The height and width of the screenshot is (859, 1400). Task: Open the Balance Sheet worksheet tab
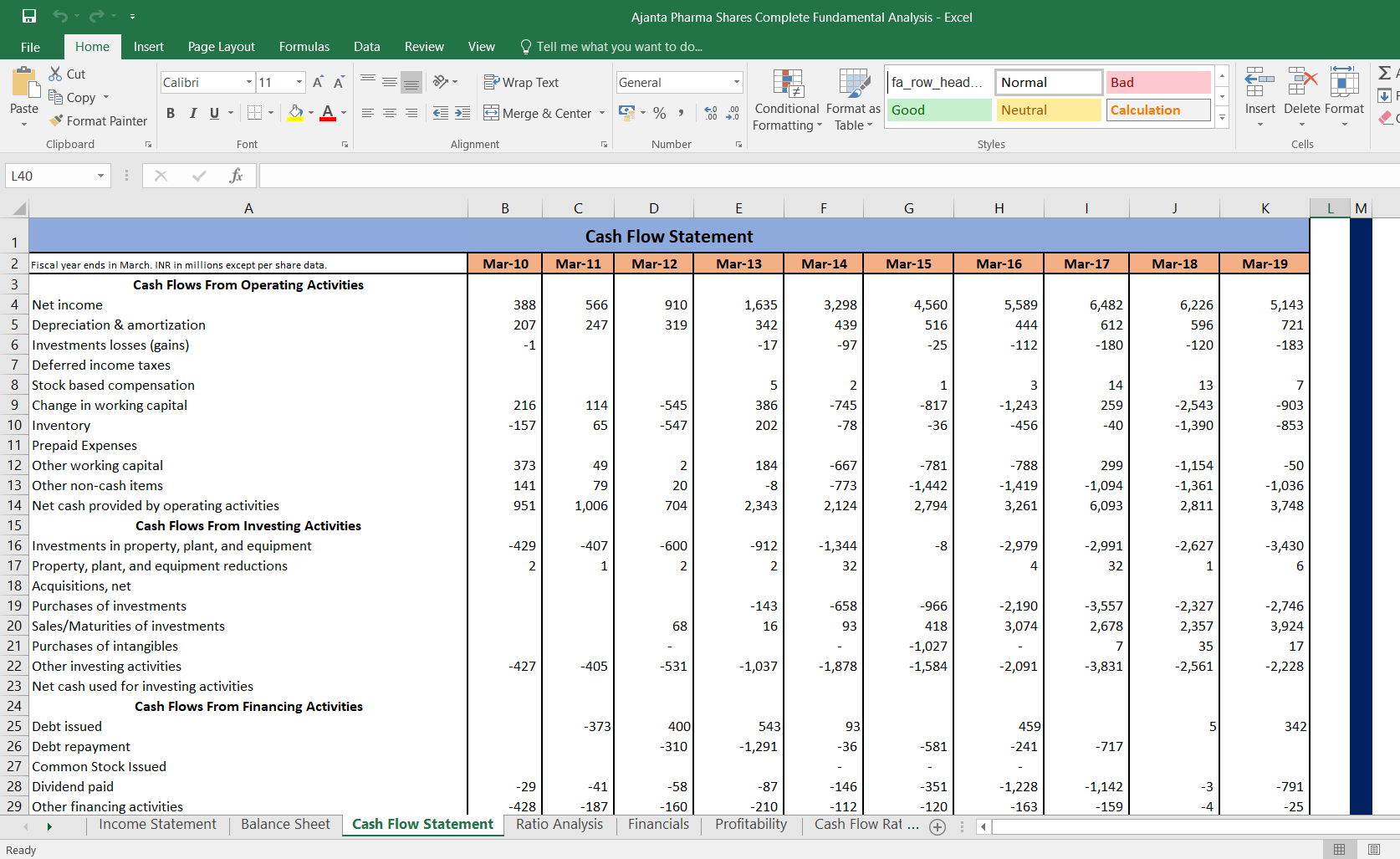pos(285,824)
